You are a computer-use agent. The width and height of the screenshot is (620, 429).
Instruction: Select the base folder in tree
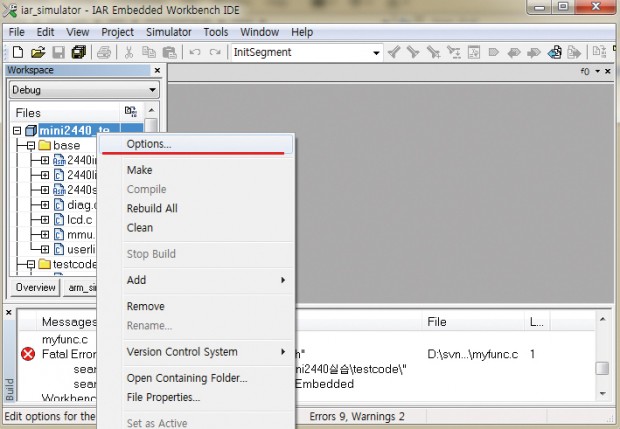pyautogui.click(x=66, y=146)
